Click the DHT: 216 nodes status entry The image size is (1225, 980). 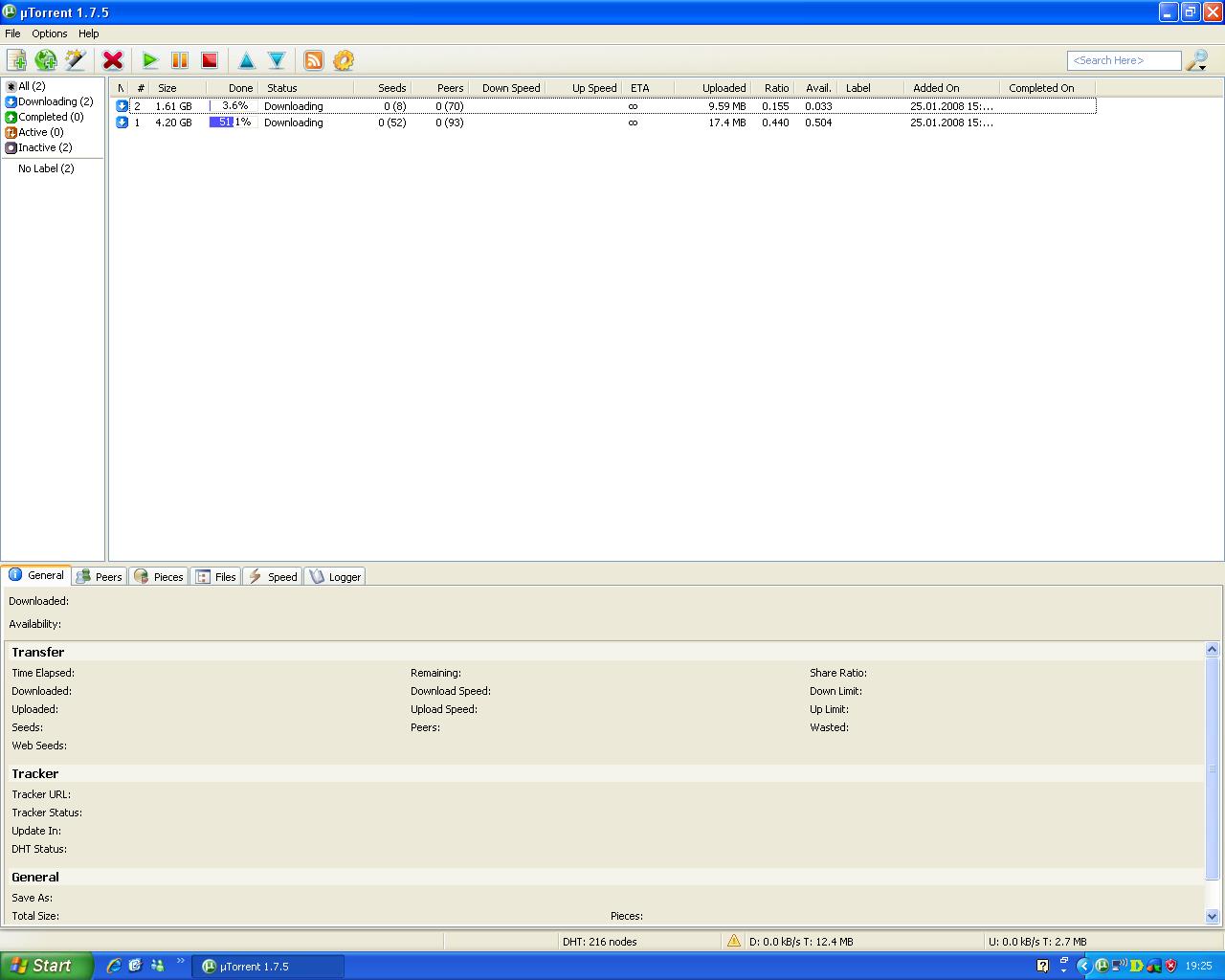(x=600, y=942)
